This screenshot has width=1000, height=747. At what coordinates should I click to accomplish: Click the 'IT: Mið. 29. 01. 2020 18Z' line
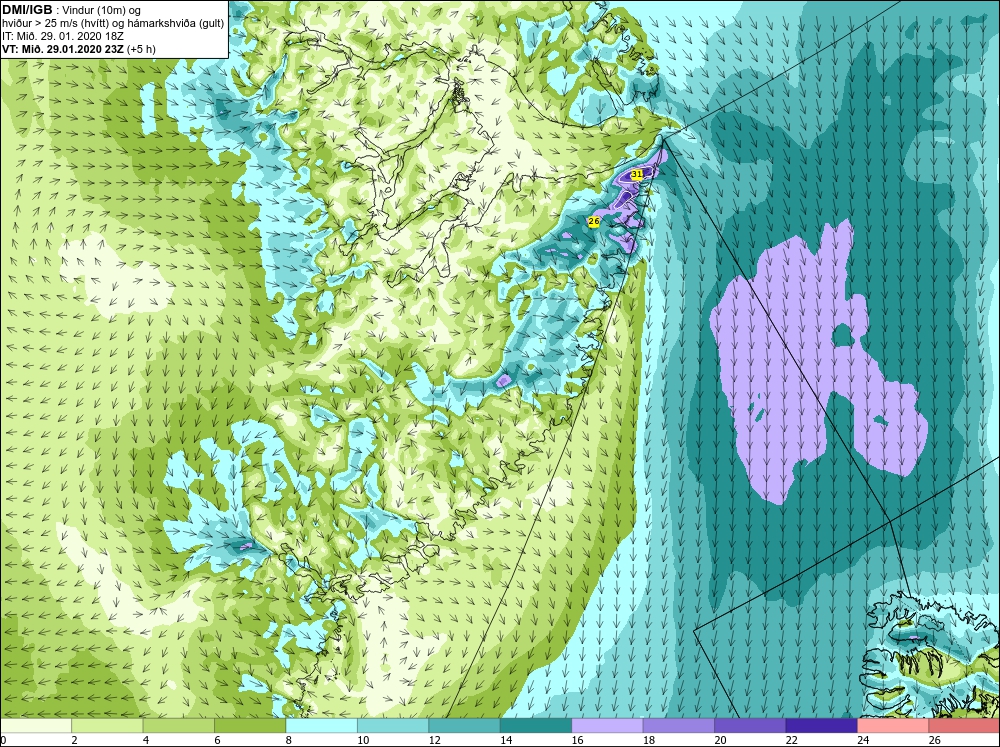[63, 36]
